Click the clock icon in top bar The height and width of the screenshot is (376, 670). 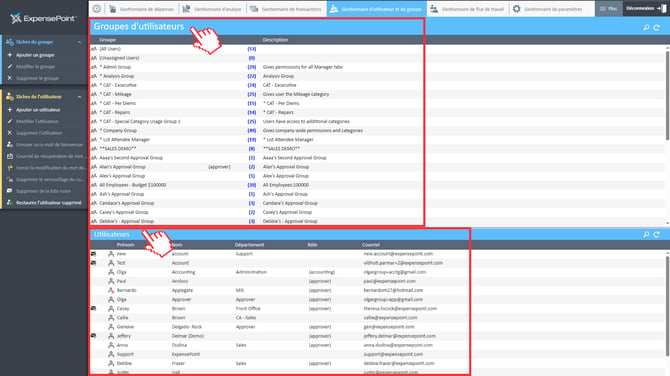pyautogui.click(x=97, y=9)
